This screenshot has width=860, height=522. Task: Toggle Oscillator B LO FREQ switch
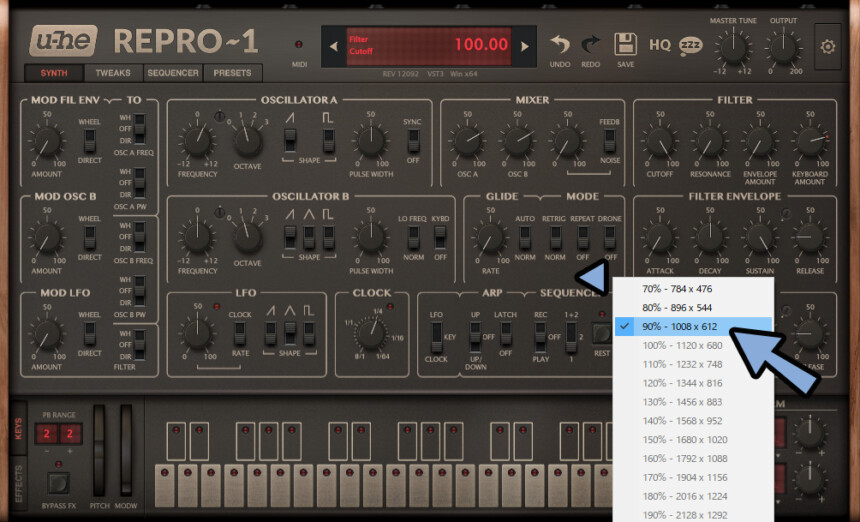click(413, 237)
